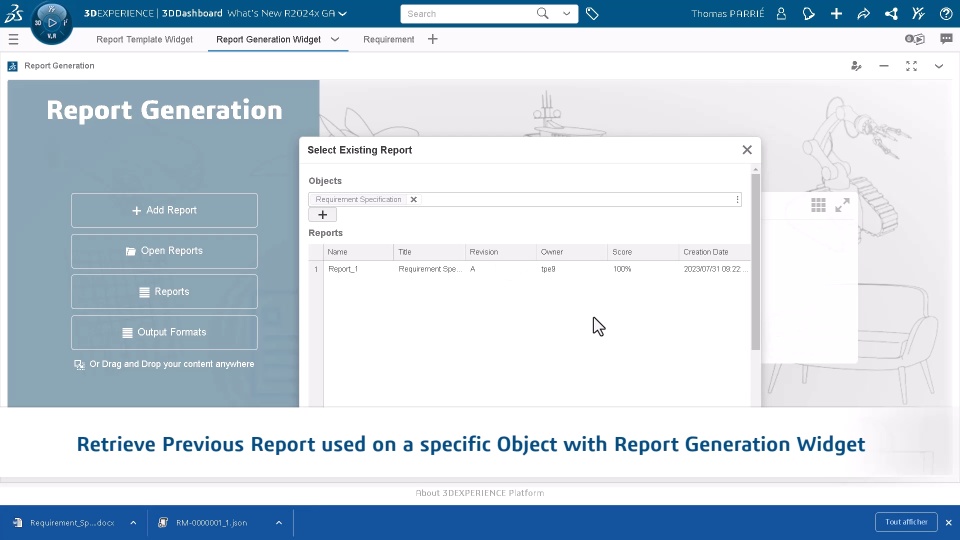Sort by the Name column header
960x540 pixels.
coord(358,252)
